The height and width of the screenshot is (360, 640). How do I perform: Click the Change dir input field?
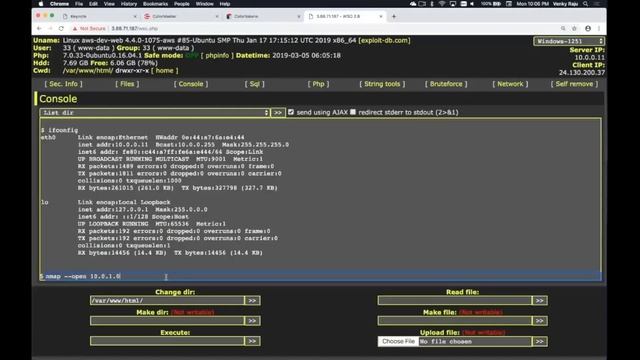(x=167, y=300)
